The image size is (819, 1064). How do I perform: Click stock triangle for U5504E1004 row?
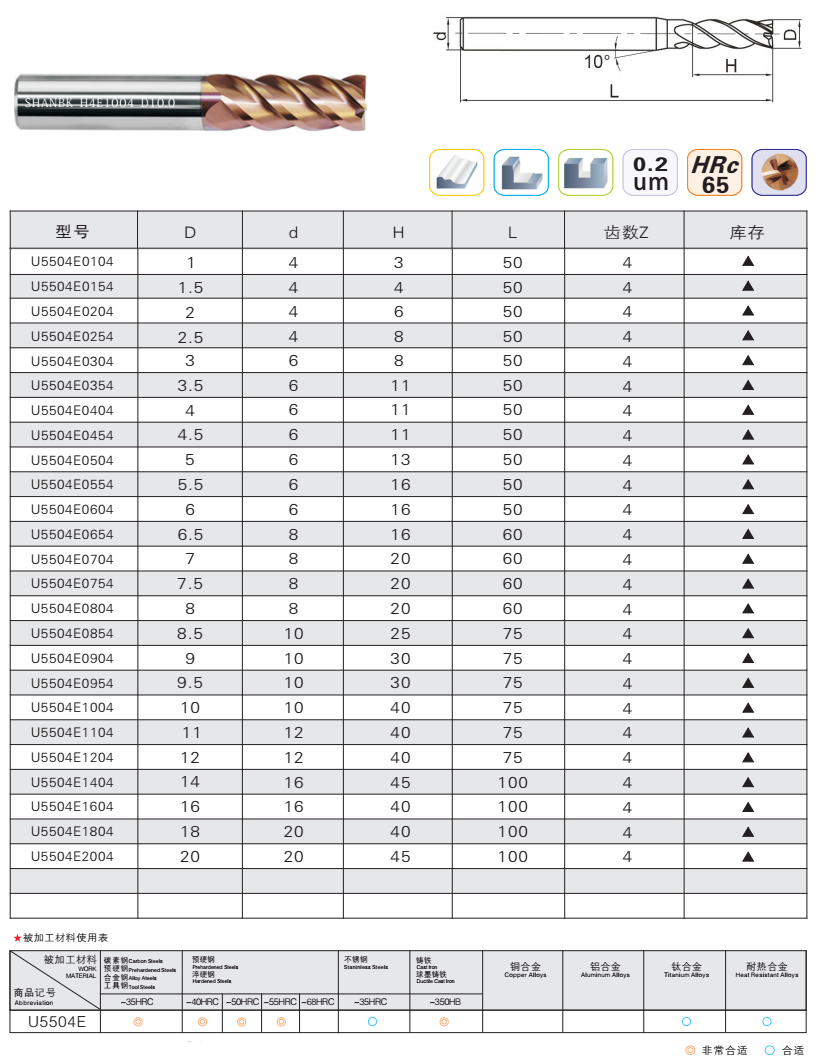747,707
